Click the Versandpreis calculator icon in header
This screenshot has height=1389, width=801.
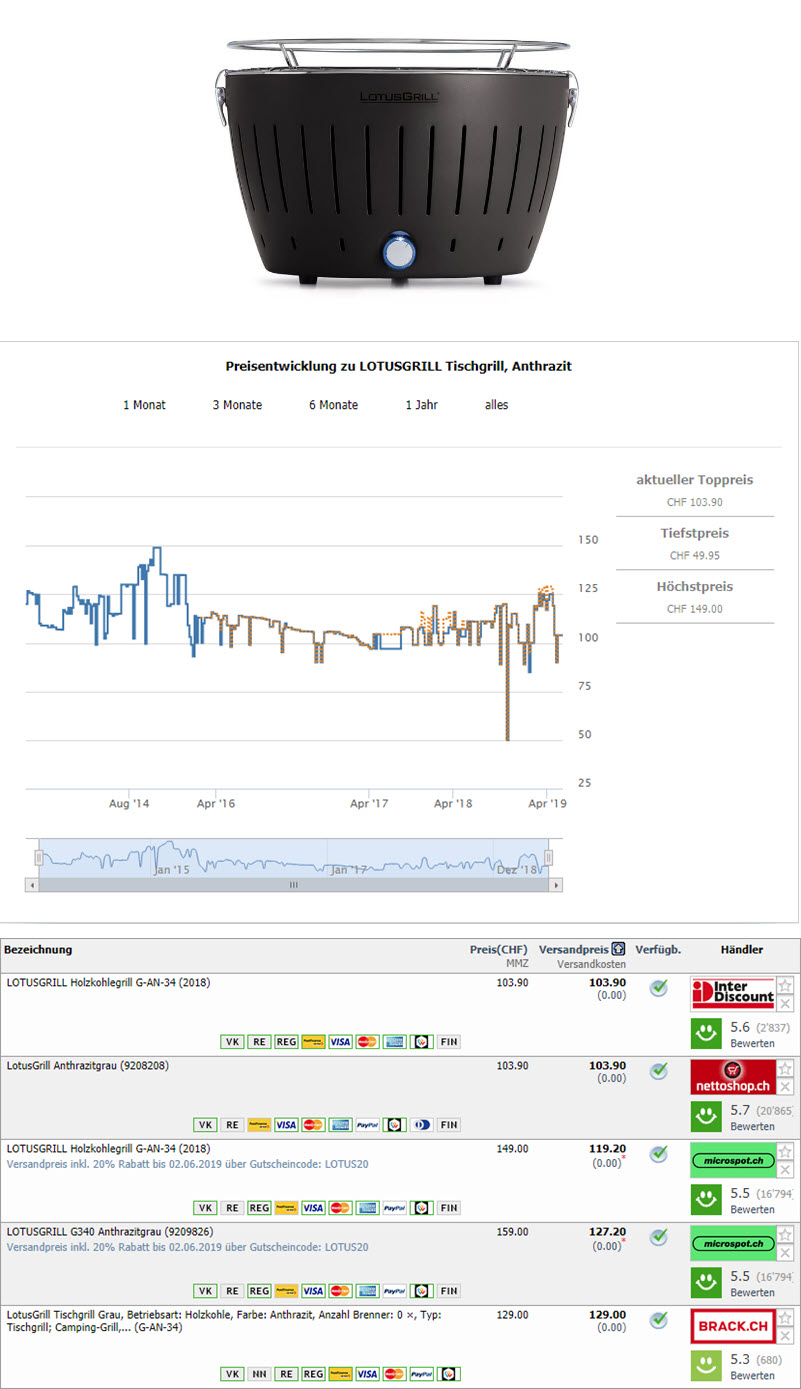(x=619, y=949)
